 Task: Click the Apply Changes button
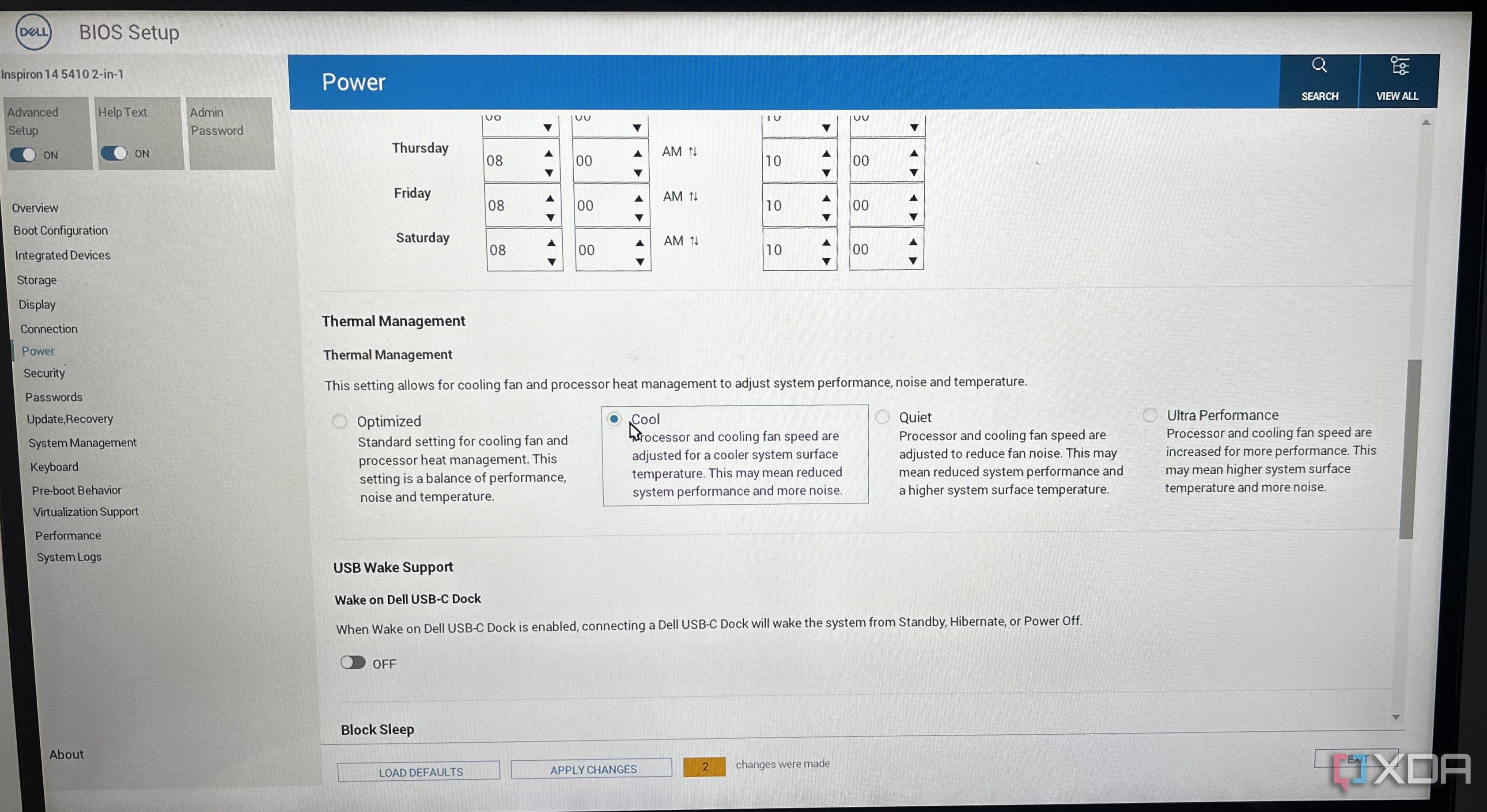tap(592, 769)
